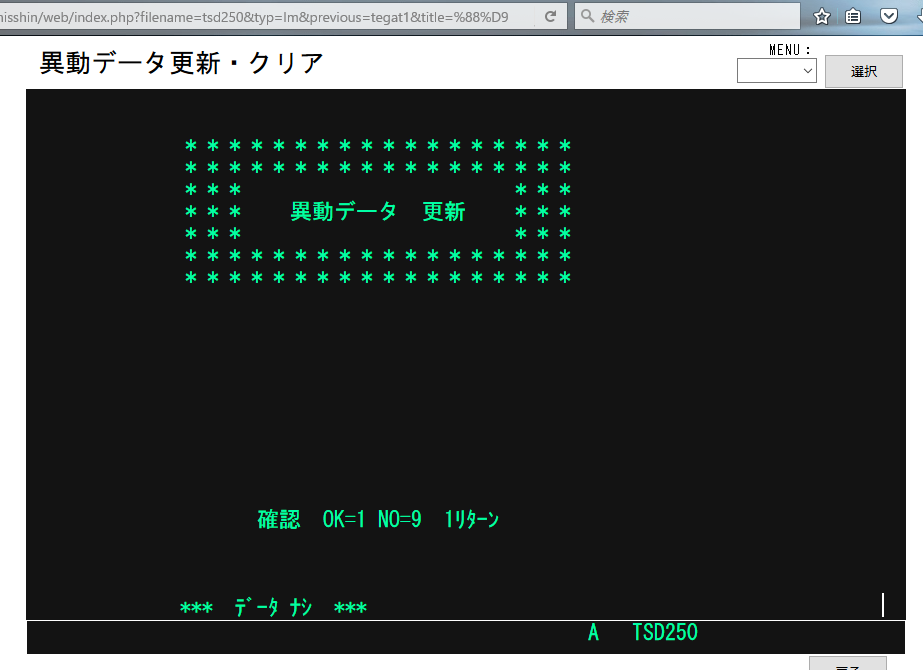Screen dimensions: 923x670
Task: Click the Pocket save icon
Action: tap(887, 16)
